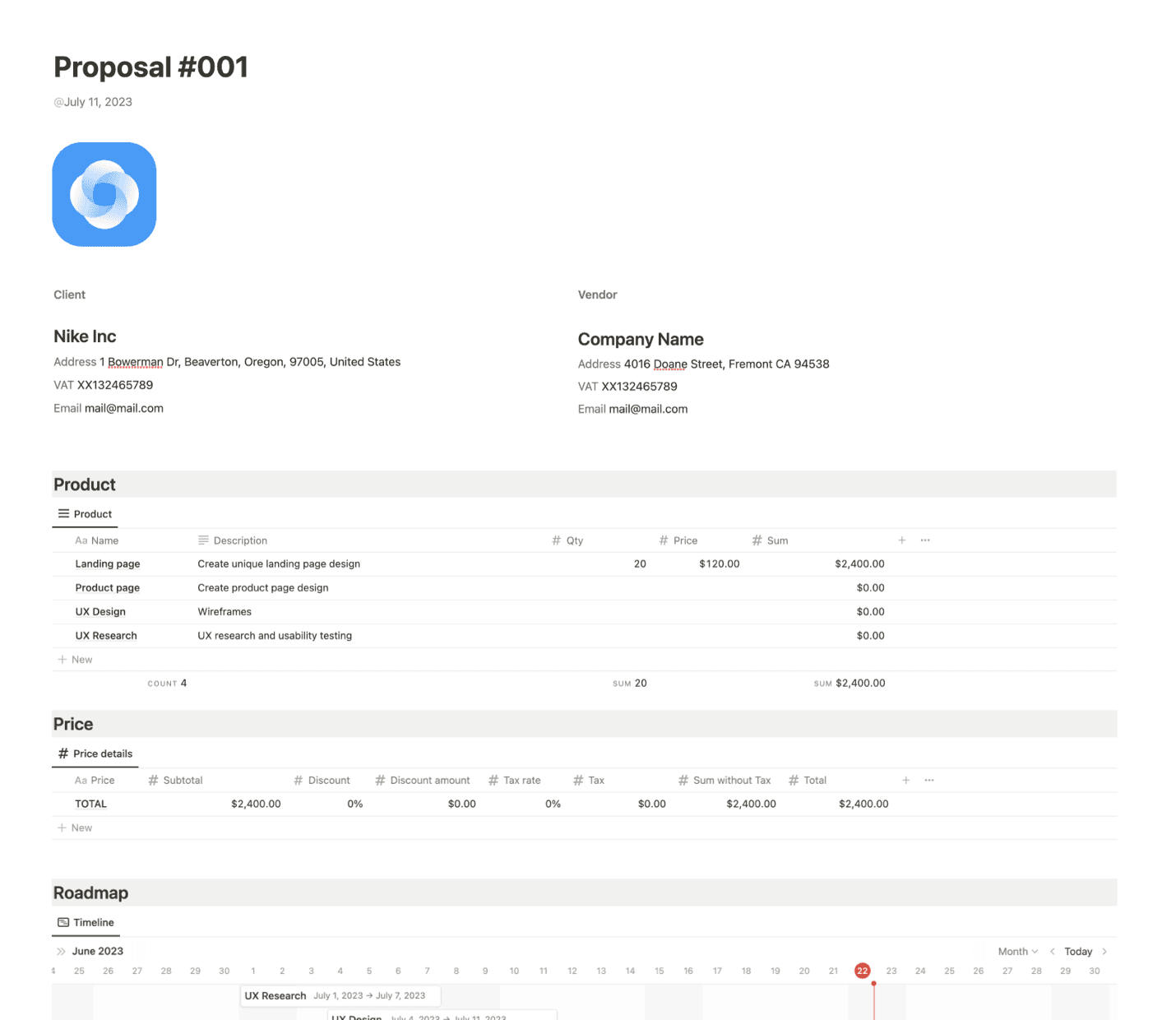The image size is (1176, 1020).
Task: Add a property column to the Price details table
Action: [906, 780]
